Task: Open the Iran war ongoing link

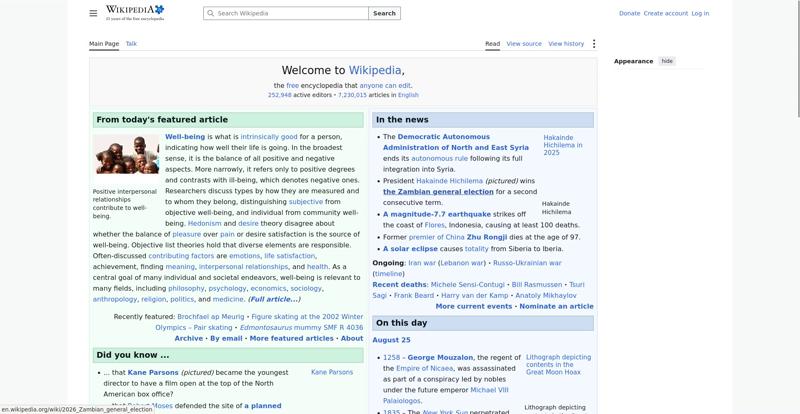Action: click(422, 263)
